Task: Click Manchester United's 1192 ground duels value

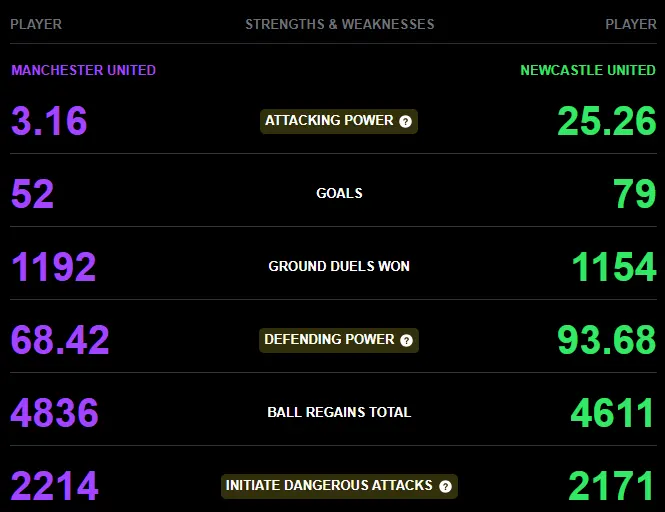Action: point(53,267)
